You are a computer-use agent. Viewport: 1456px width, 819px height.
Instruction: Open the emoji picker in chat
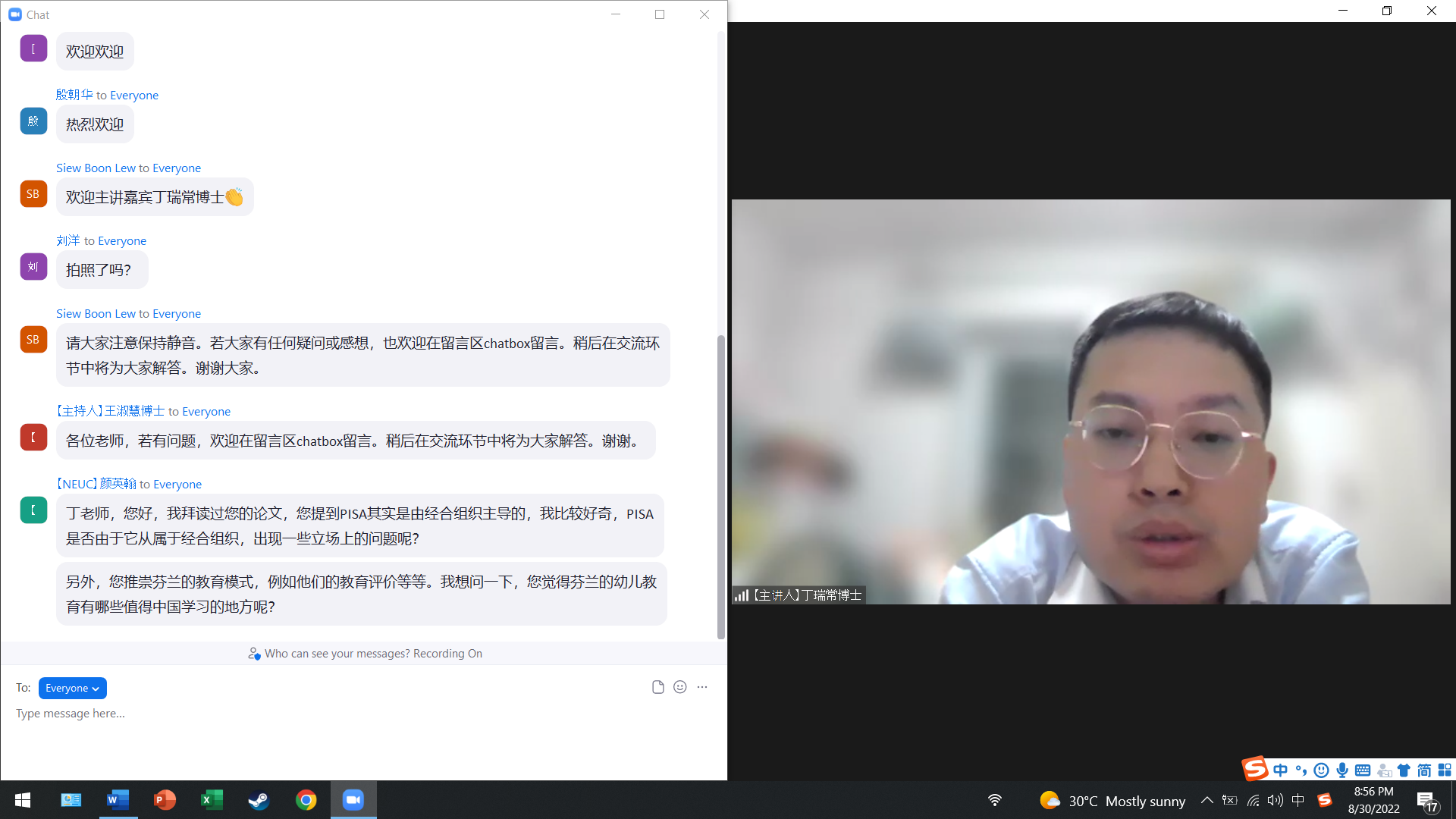pos(680,687)
